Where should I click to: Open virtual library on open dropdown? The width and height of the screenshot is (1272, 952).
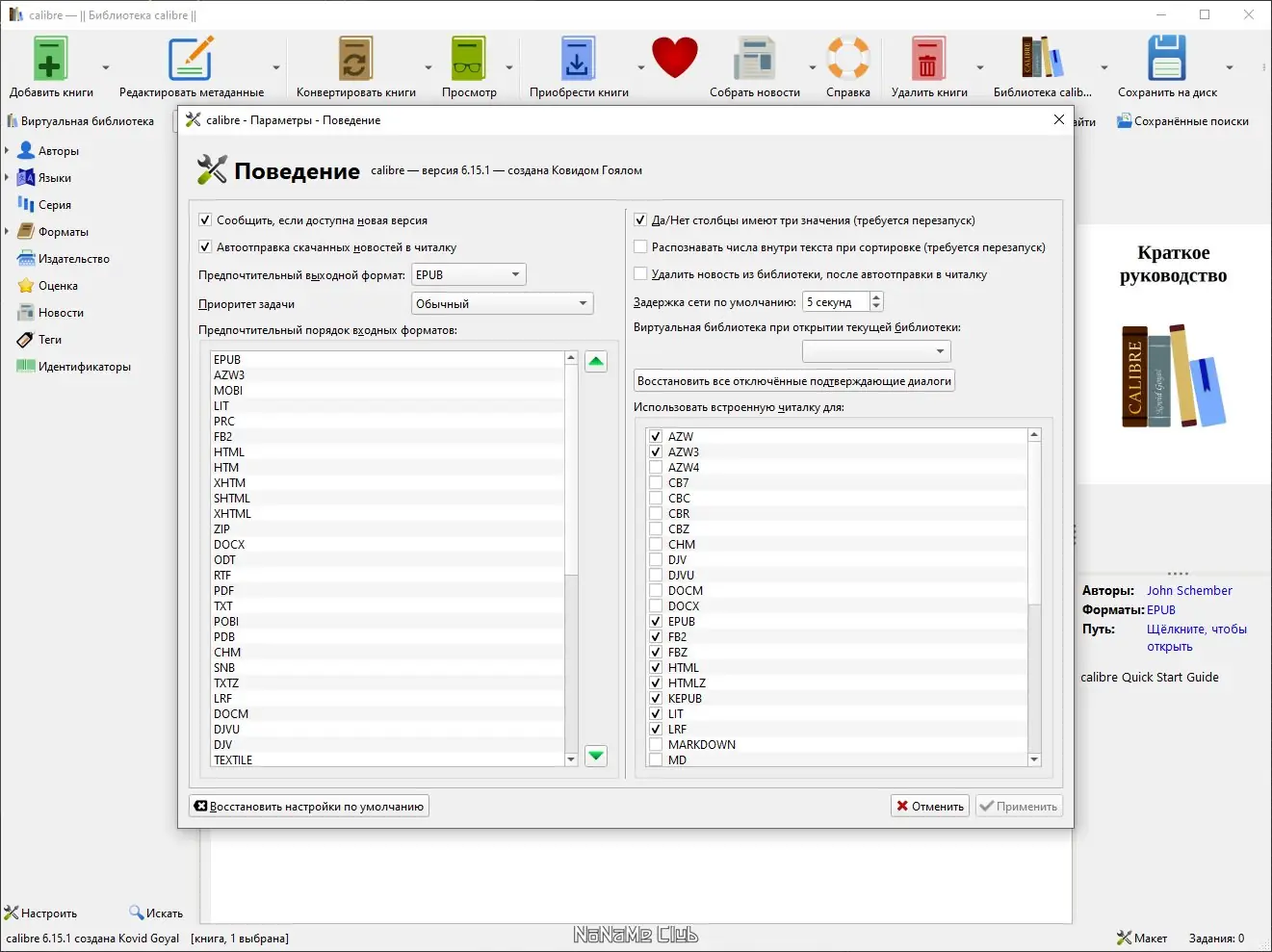[x=876, y=351]
